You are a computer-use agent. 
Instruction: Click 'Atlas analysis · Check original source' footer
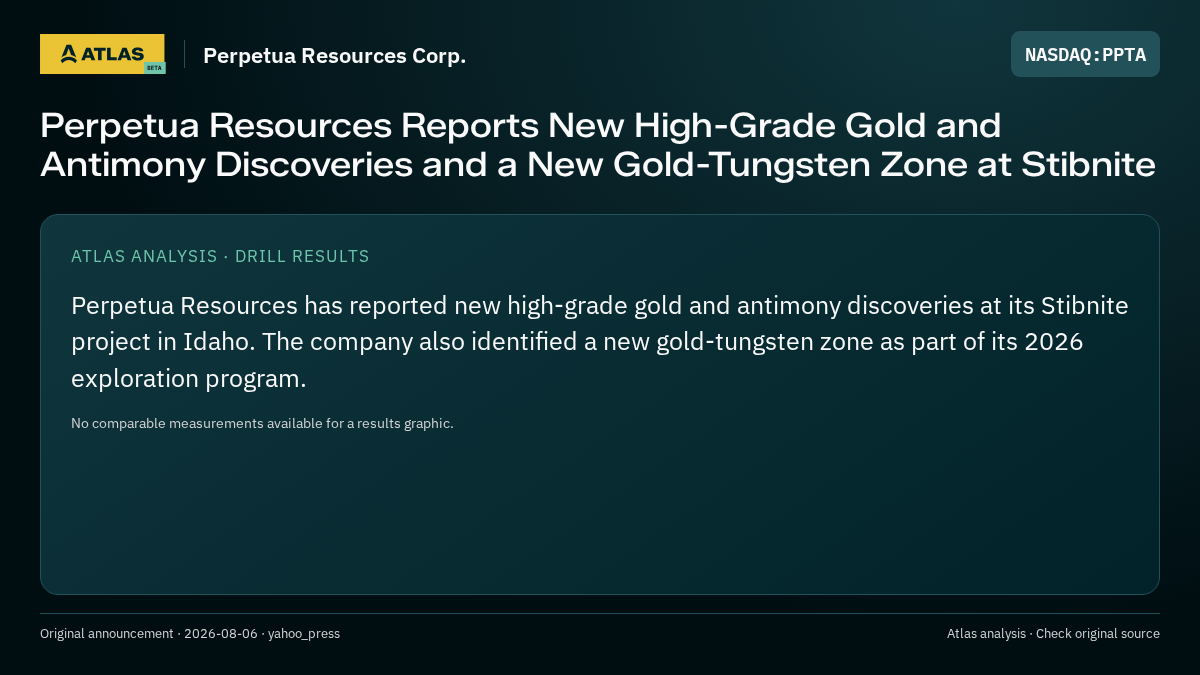1053,633
